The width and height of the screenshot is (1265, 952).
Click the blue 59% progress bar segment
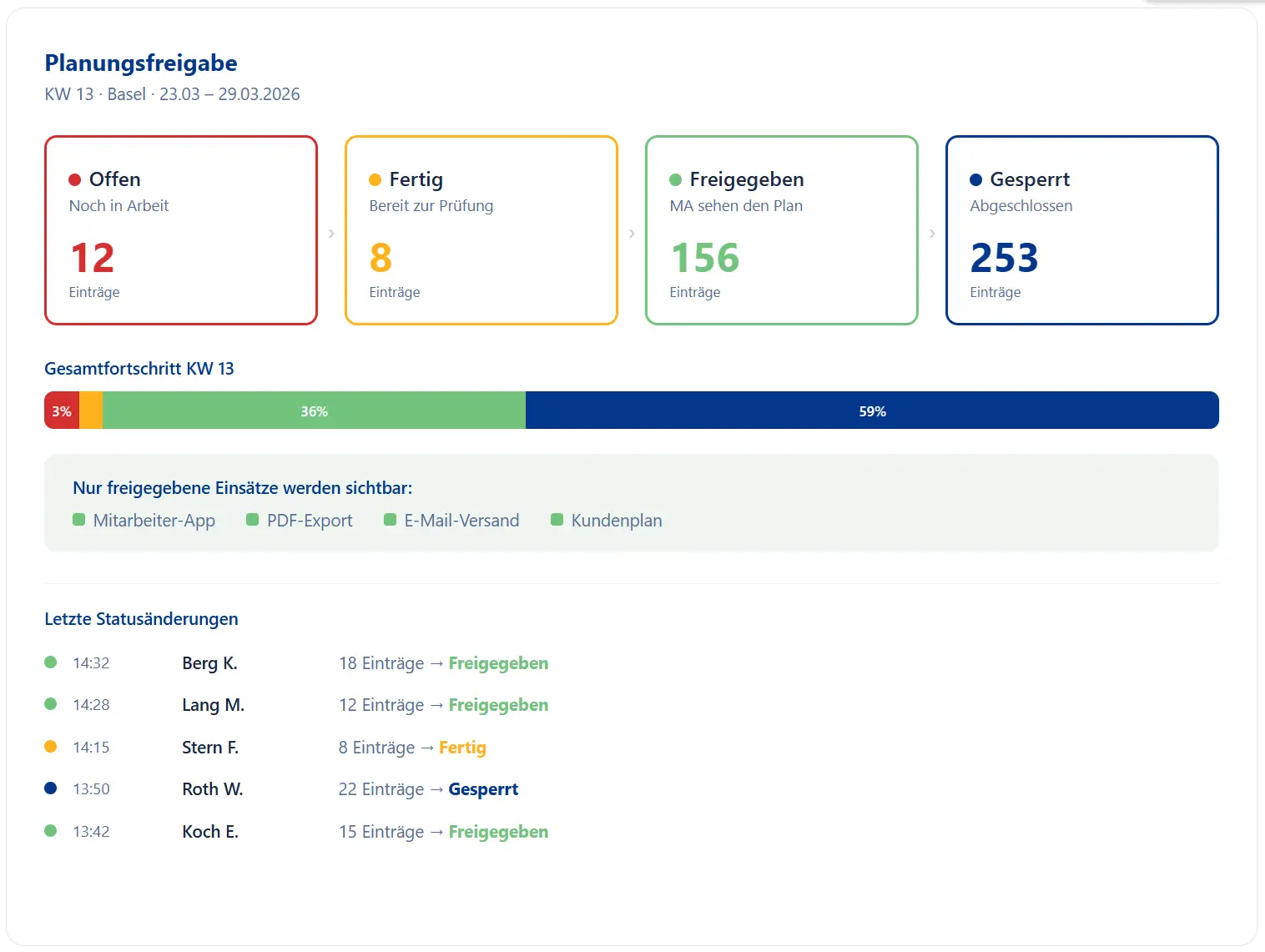[x=872, y=411]
